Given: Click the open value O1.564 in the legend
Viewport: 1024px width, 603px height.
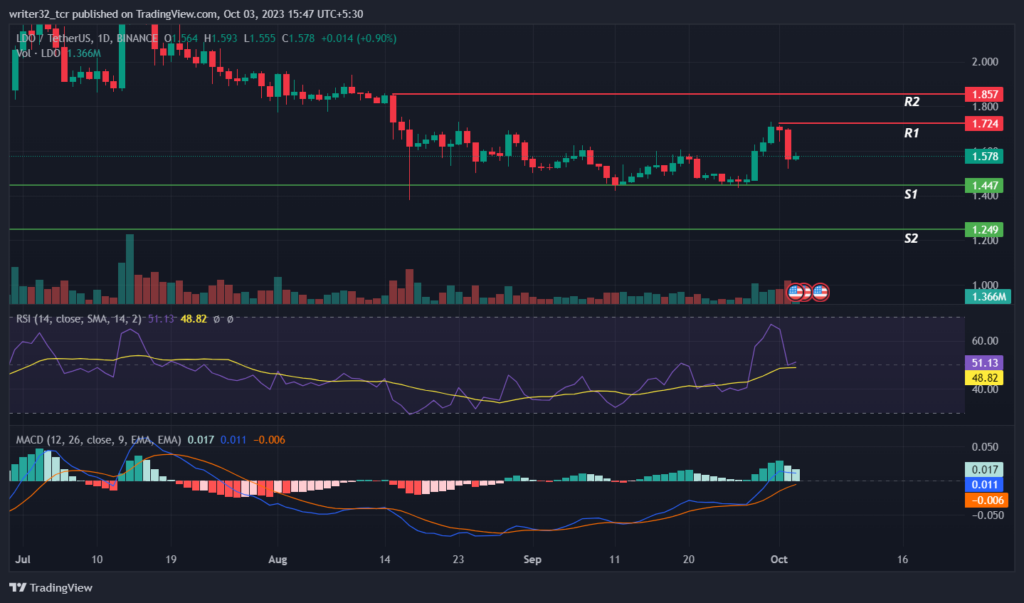Looking at the screenshot, I should coord(182,39).
